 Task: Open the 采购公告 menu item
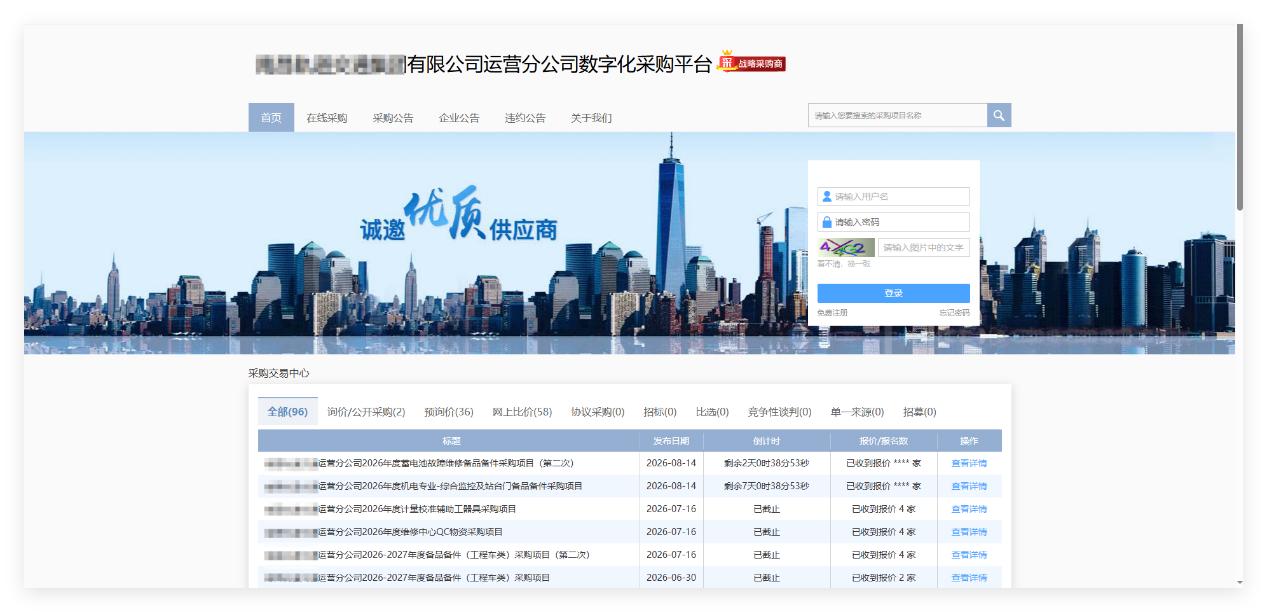(393, 117)
